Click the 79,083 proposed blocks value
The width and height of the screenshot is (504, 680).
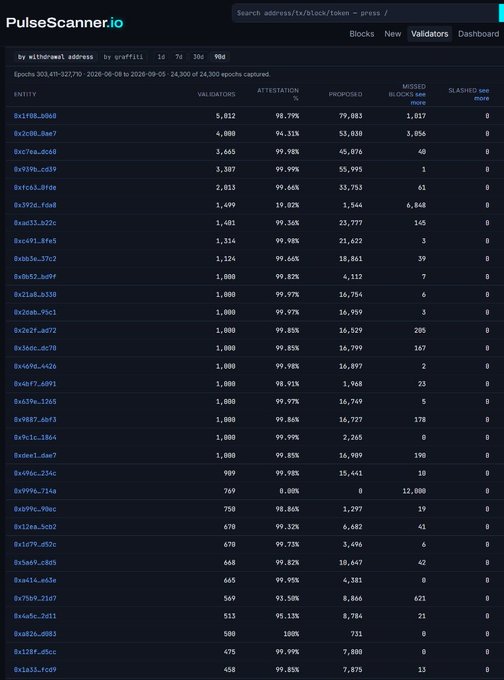(350, 116)
